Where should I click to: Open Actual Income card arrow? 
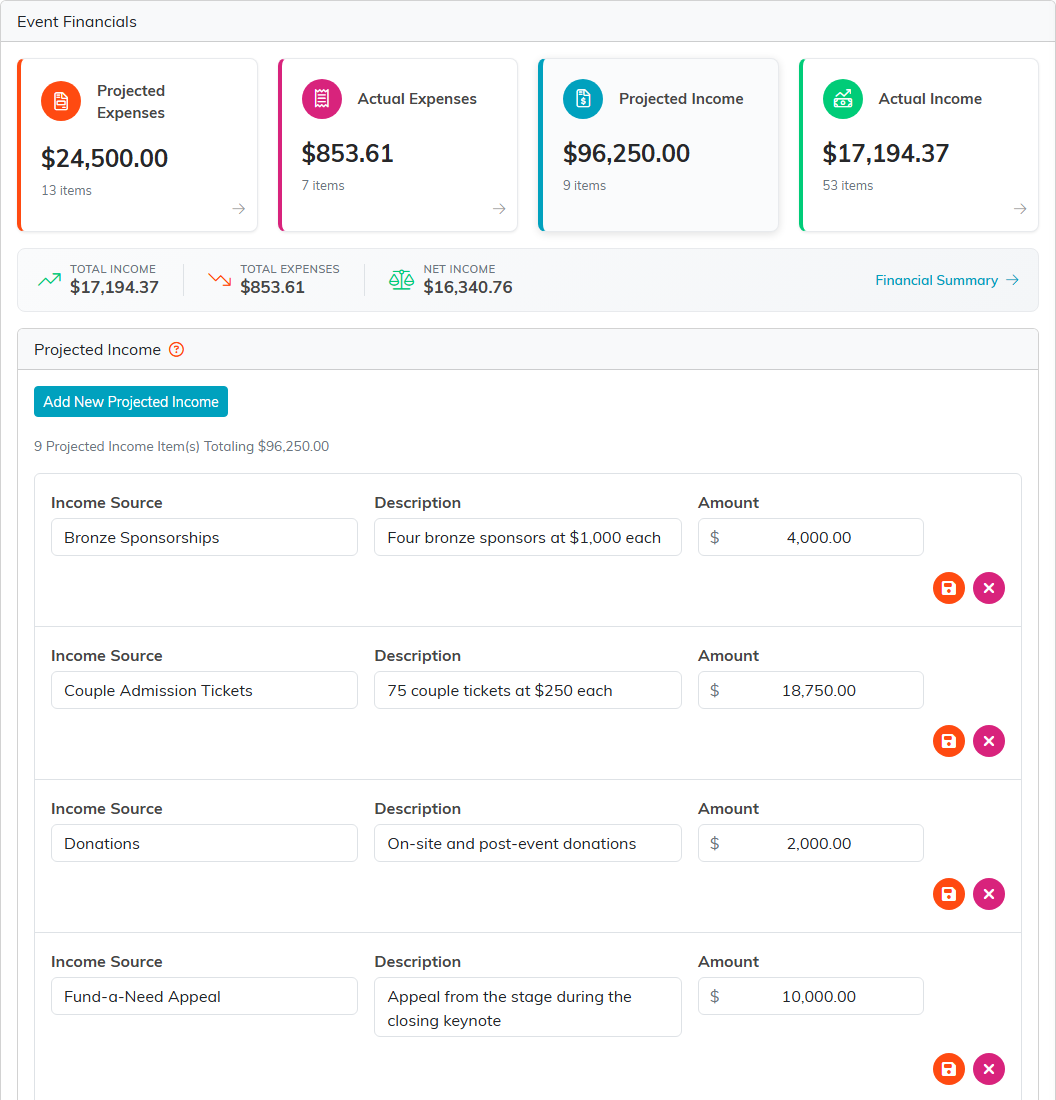coord(1020,209)
